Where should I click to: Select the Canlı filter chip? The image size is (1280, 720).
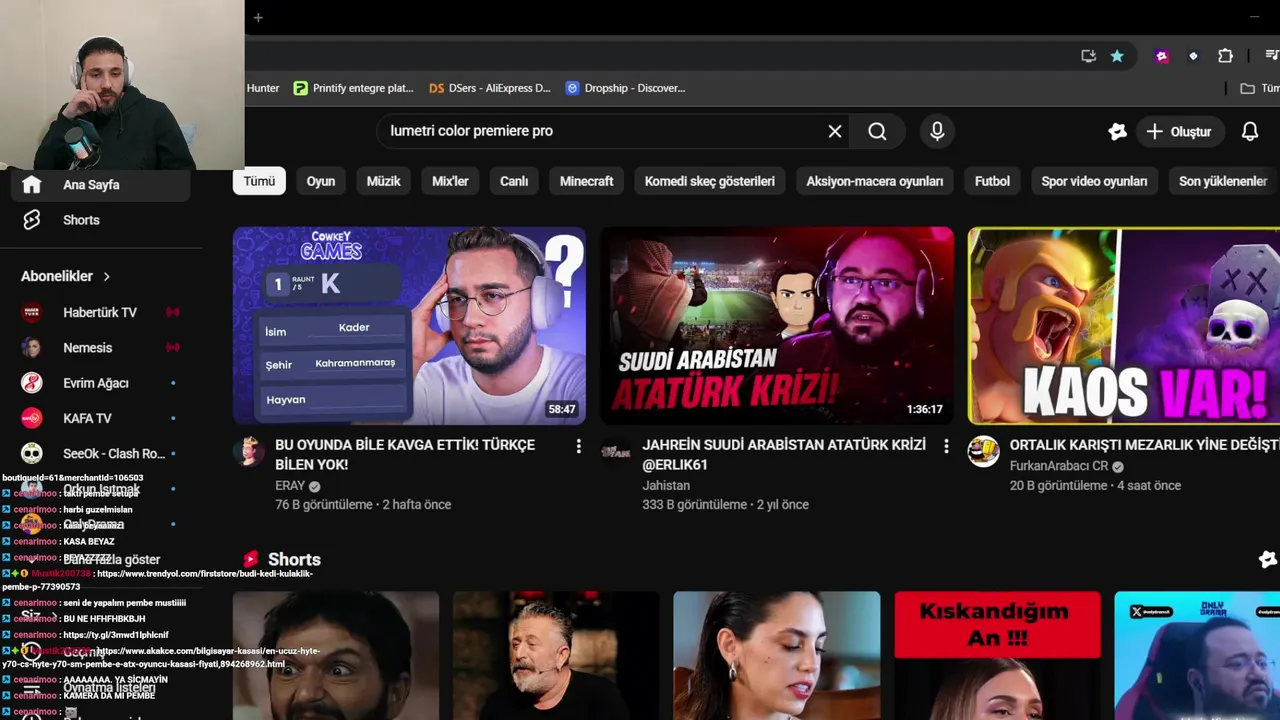pyautogui.click(x=514, y=181)
